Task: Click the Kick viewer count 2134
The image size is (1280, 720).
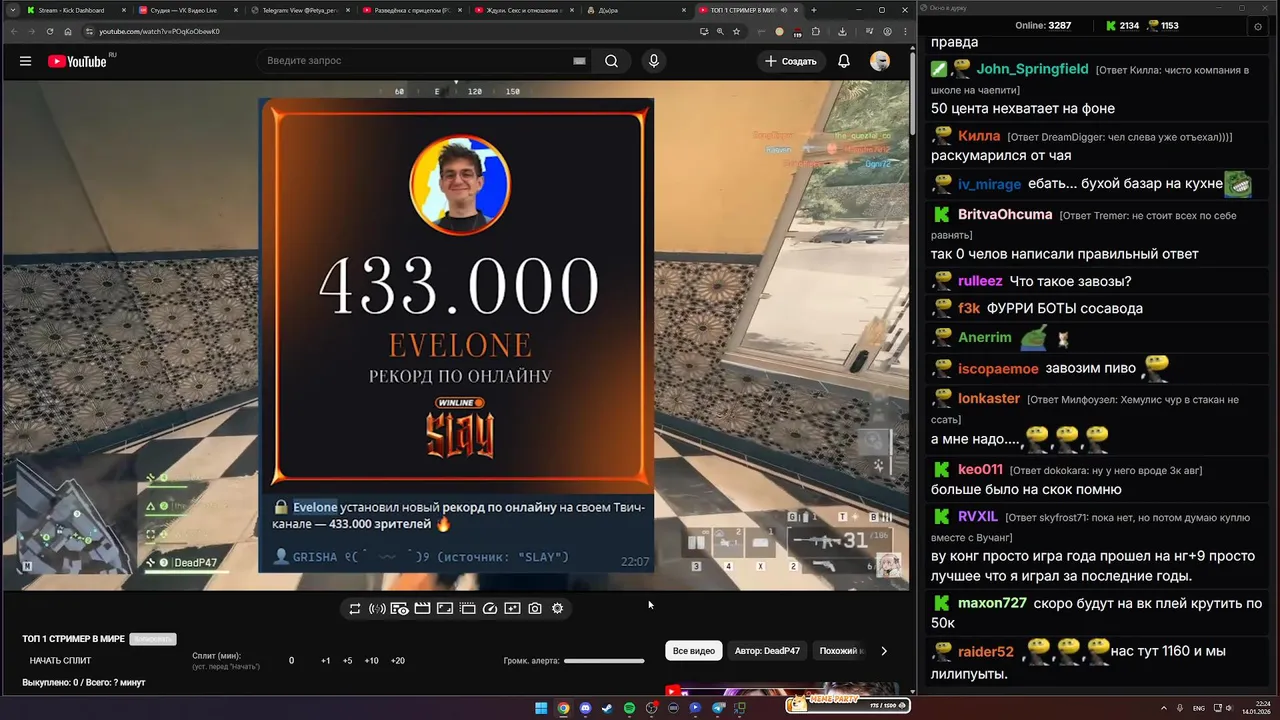Action: click(x=1122, y=26)
